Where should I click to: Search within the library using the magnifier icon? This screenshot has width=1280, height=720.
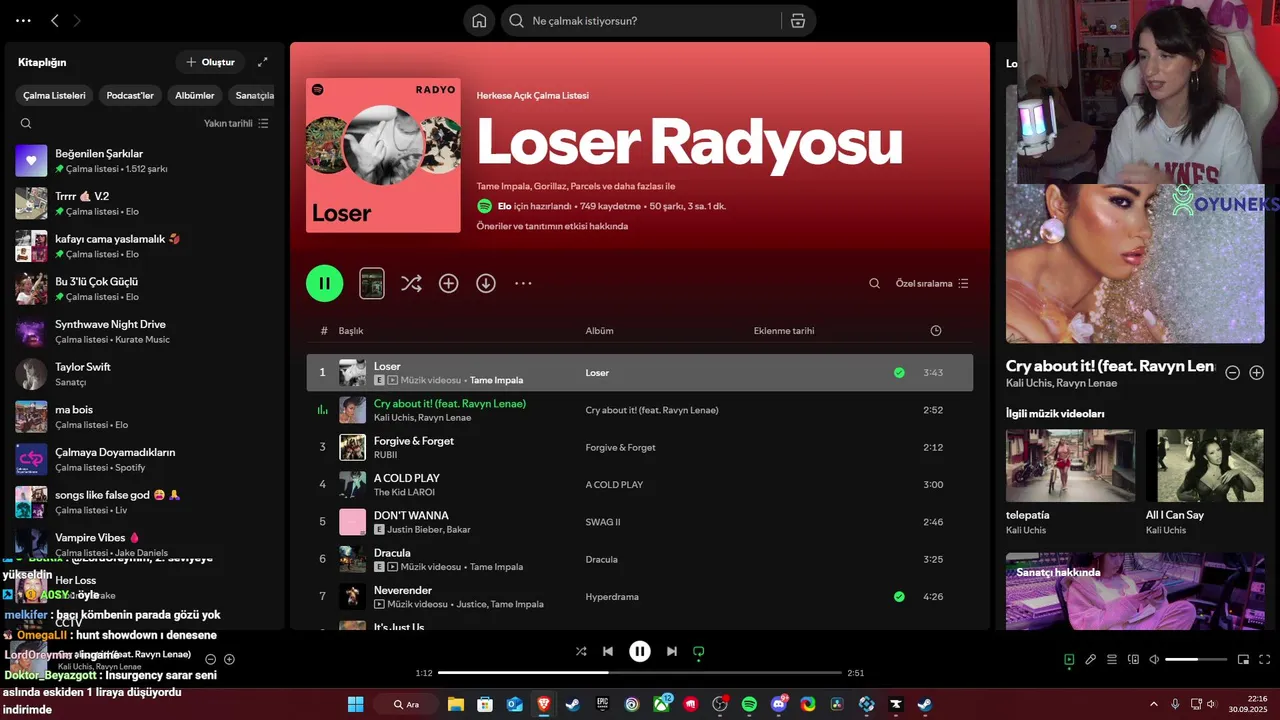click(x=26, y=124)
